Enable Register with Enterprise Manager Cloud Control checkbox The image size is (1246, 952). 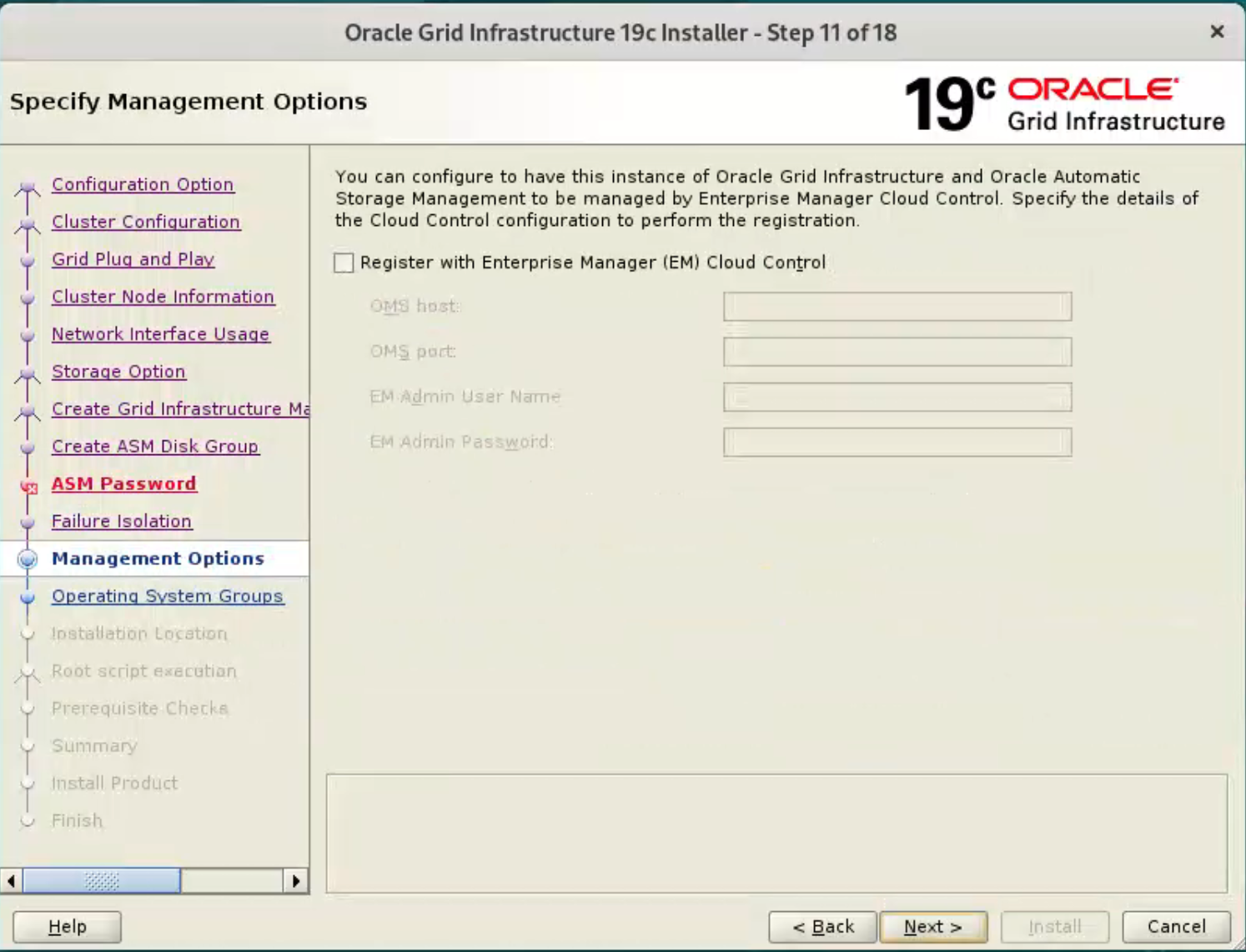tap(344, 263)
